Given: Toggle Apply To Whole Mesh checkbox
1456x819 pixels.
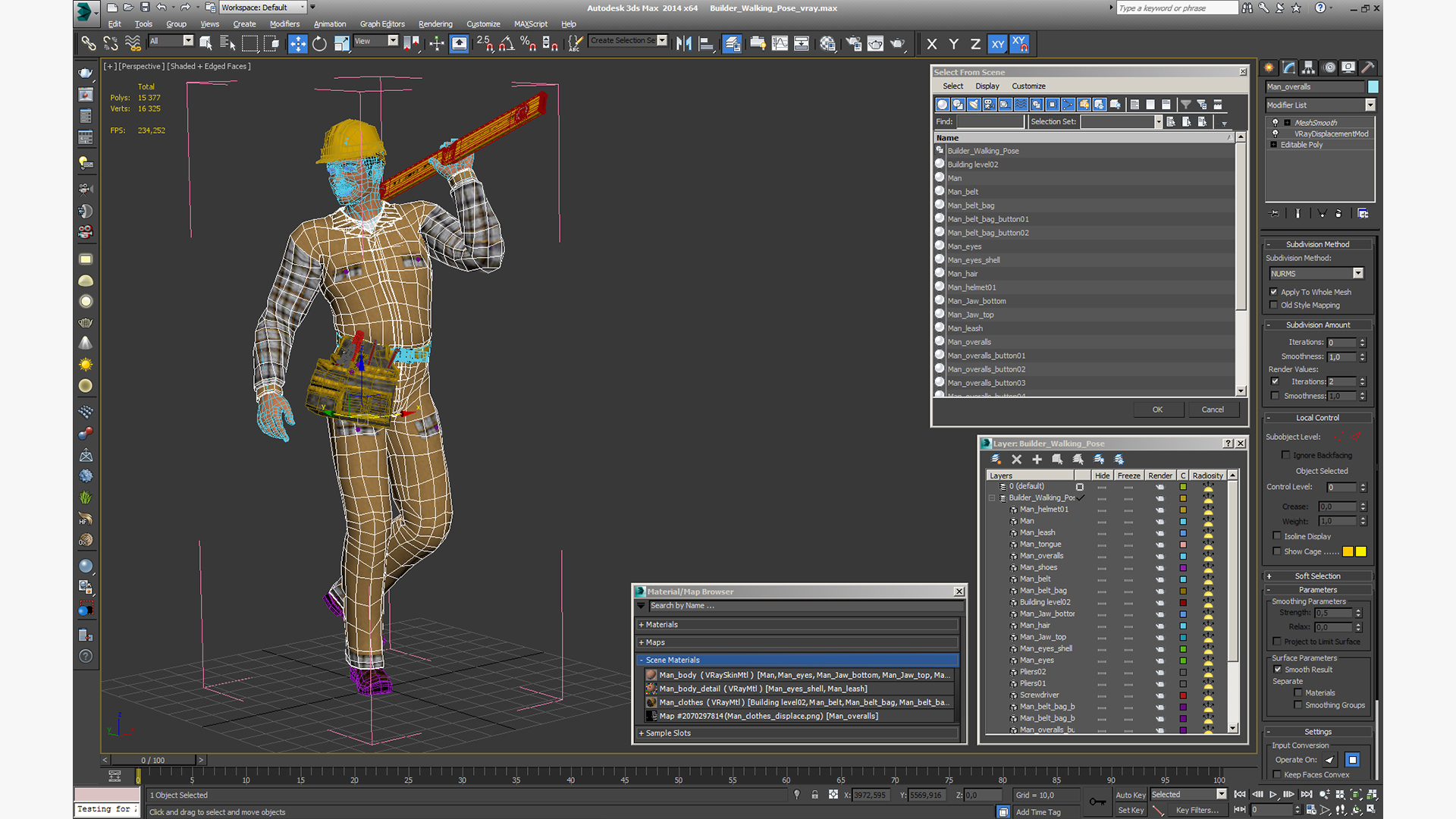Looking at the screenshot, I should tap(1275, 291).
